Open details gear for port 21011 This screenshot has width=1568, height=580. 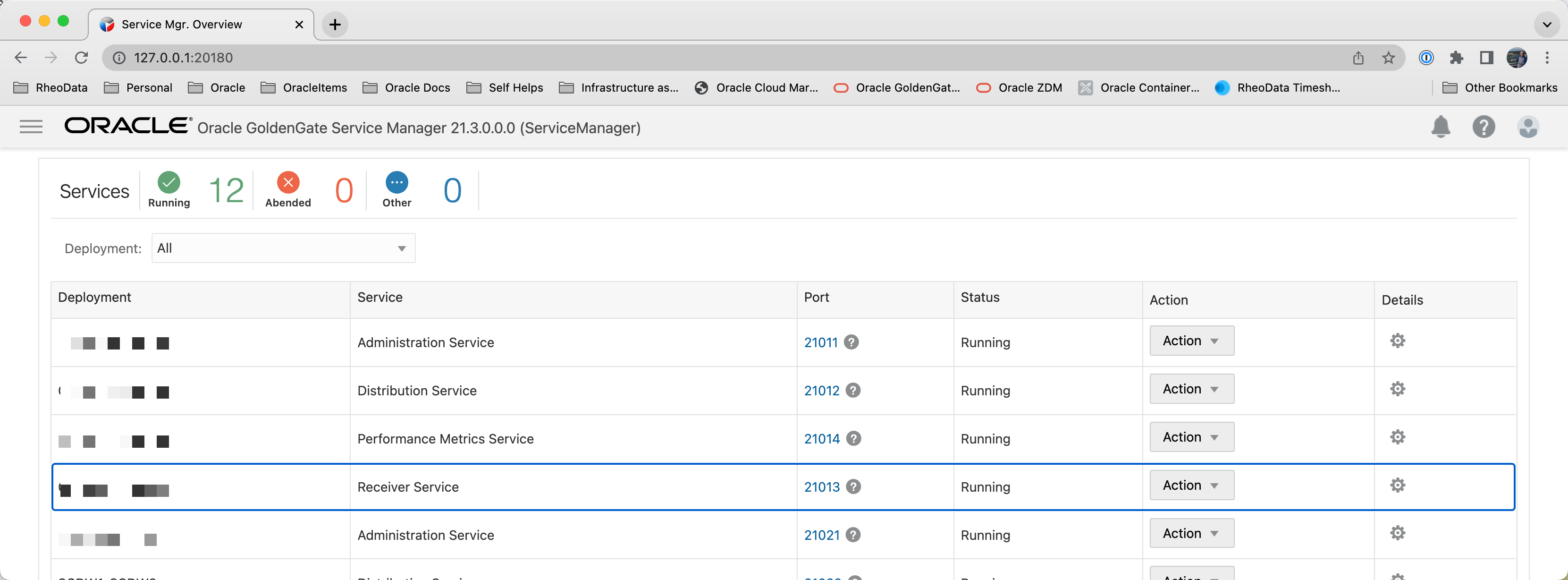coord(1398,341)
